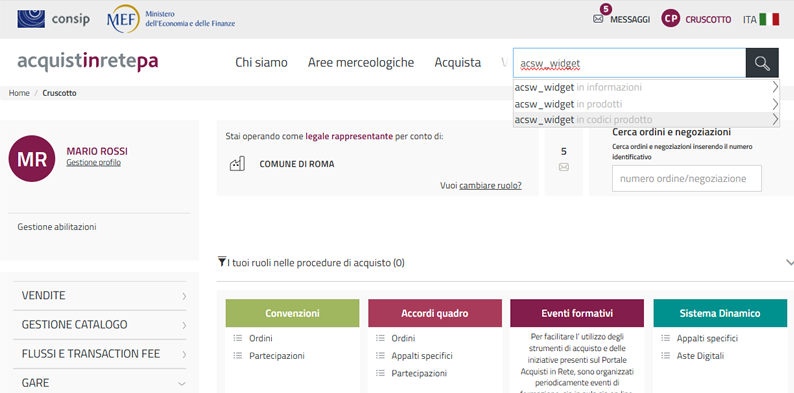Screen dimensions: 794x393
Task: Click the magnifying glass search button
Action: click(762, 63)
